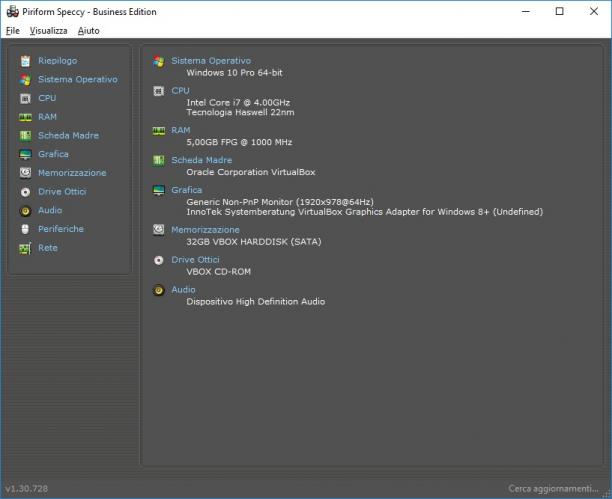Click the disc icon beside Drive Ottici heading

pos(158,260)
